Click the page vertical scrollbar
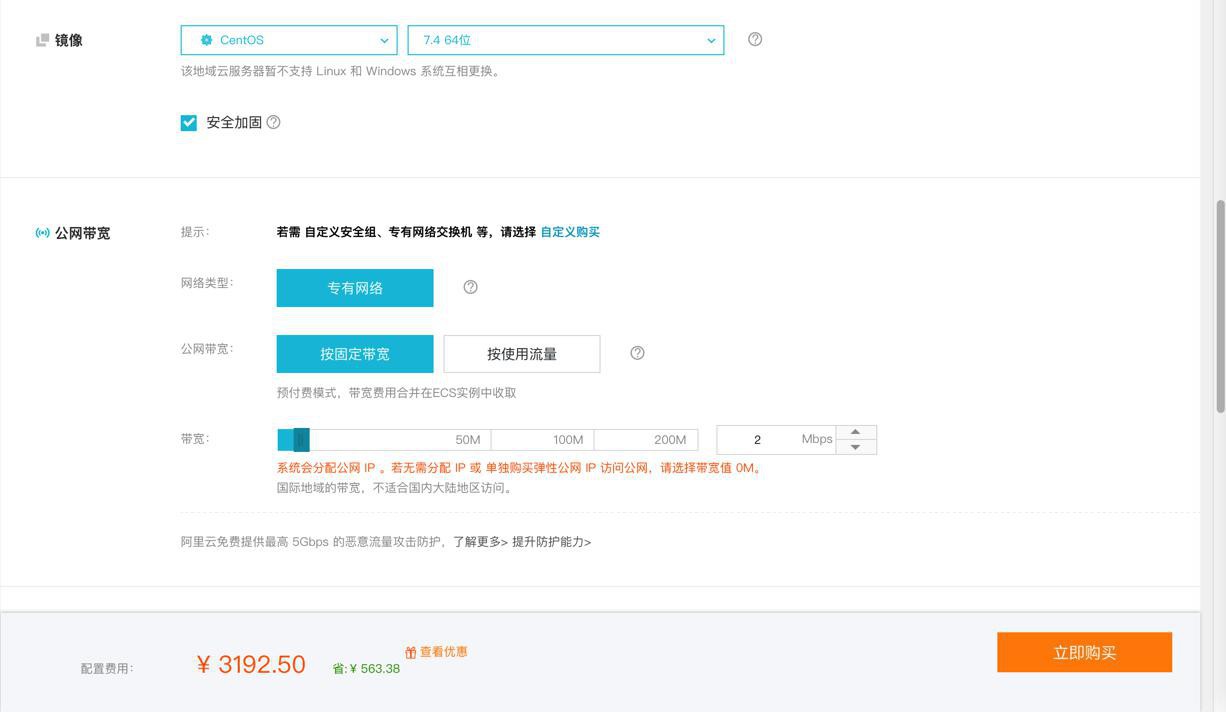The height and width of the screenshot is (712, 1226). pyautogui.click(x=1220, y=305)
